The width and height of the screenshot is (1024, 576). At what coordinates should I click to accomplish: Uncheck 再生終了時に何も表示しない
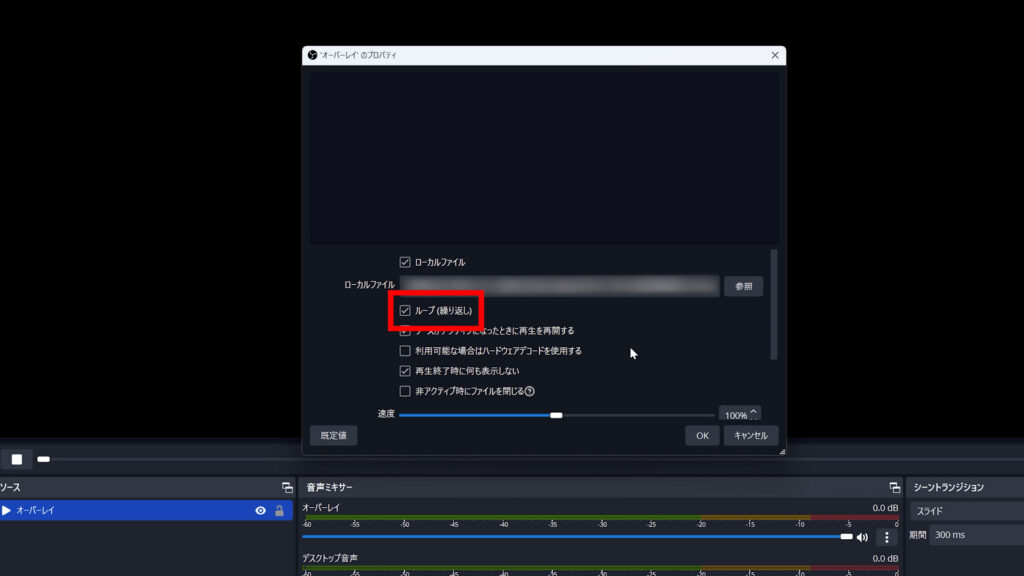click(406, 371)
